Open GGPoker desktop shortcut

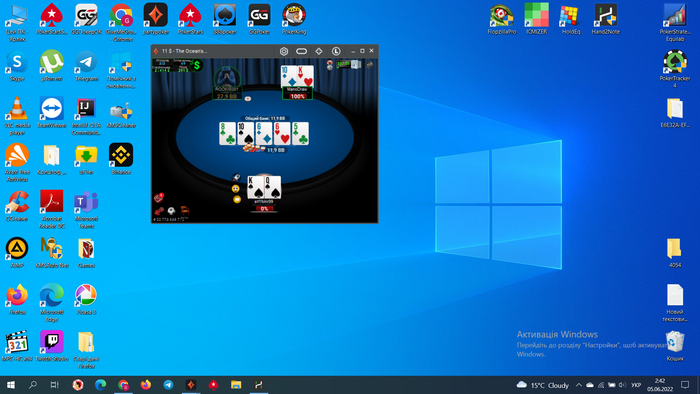[x=260, y=19]
